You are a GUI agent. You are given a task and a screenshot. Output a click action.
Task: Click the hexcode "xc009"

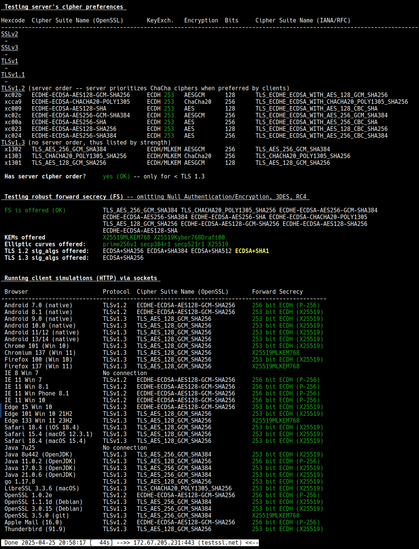13,109
